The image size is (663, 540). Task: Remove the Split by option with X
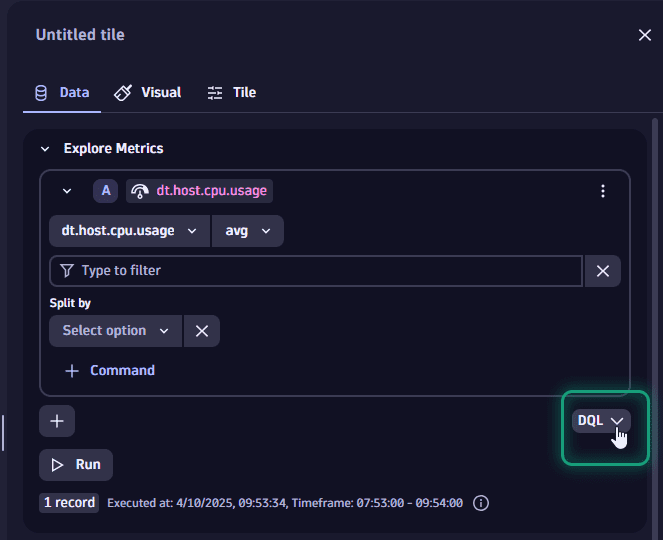point(202,331)
